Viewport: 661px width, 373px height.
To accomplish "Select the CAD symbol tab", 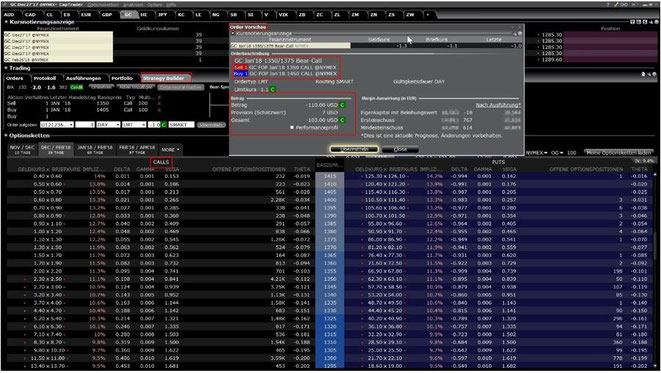I will click(x=30, y=14).
